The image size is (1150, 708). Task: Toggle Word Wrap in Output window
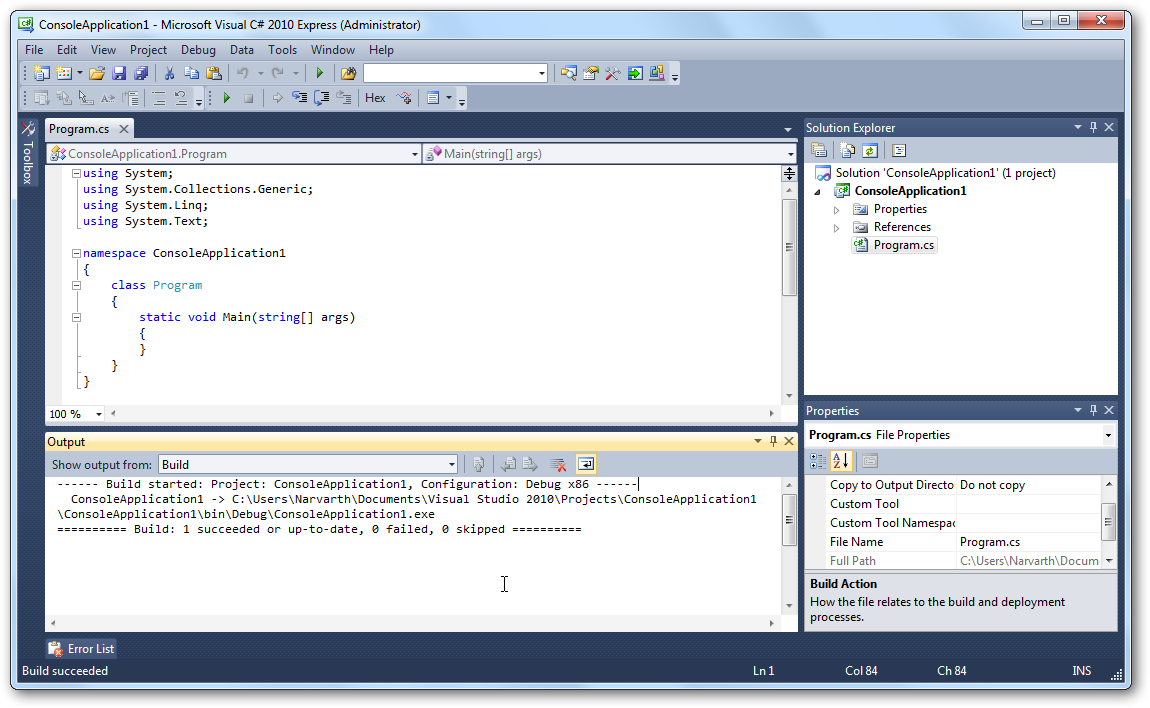[x=586, y=464]
